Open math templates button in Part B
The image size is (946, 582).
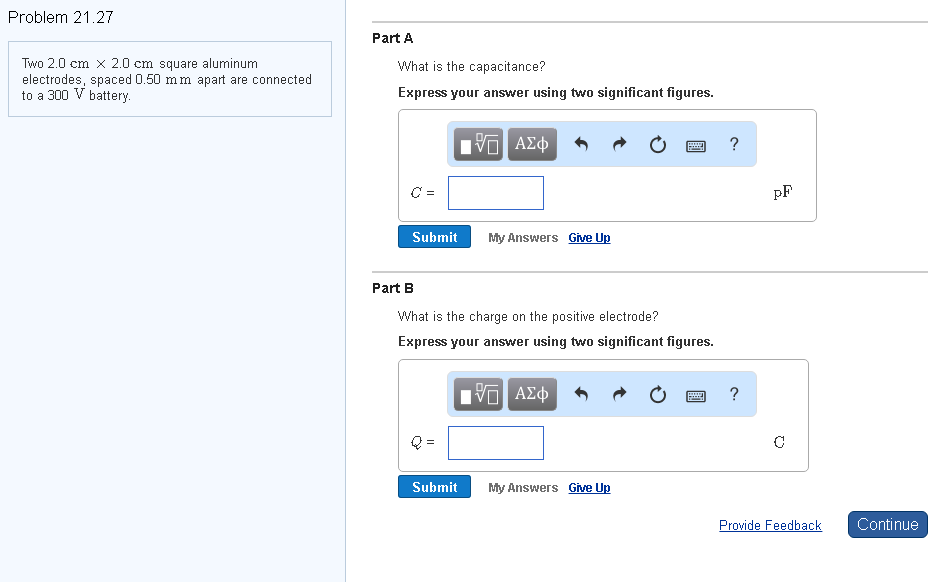click(x=480, y=394)
